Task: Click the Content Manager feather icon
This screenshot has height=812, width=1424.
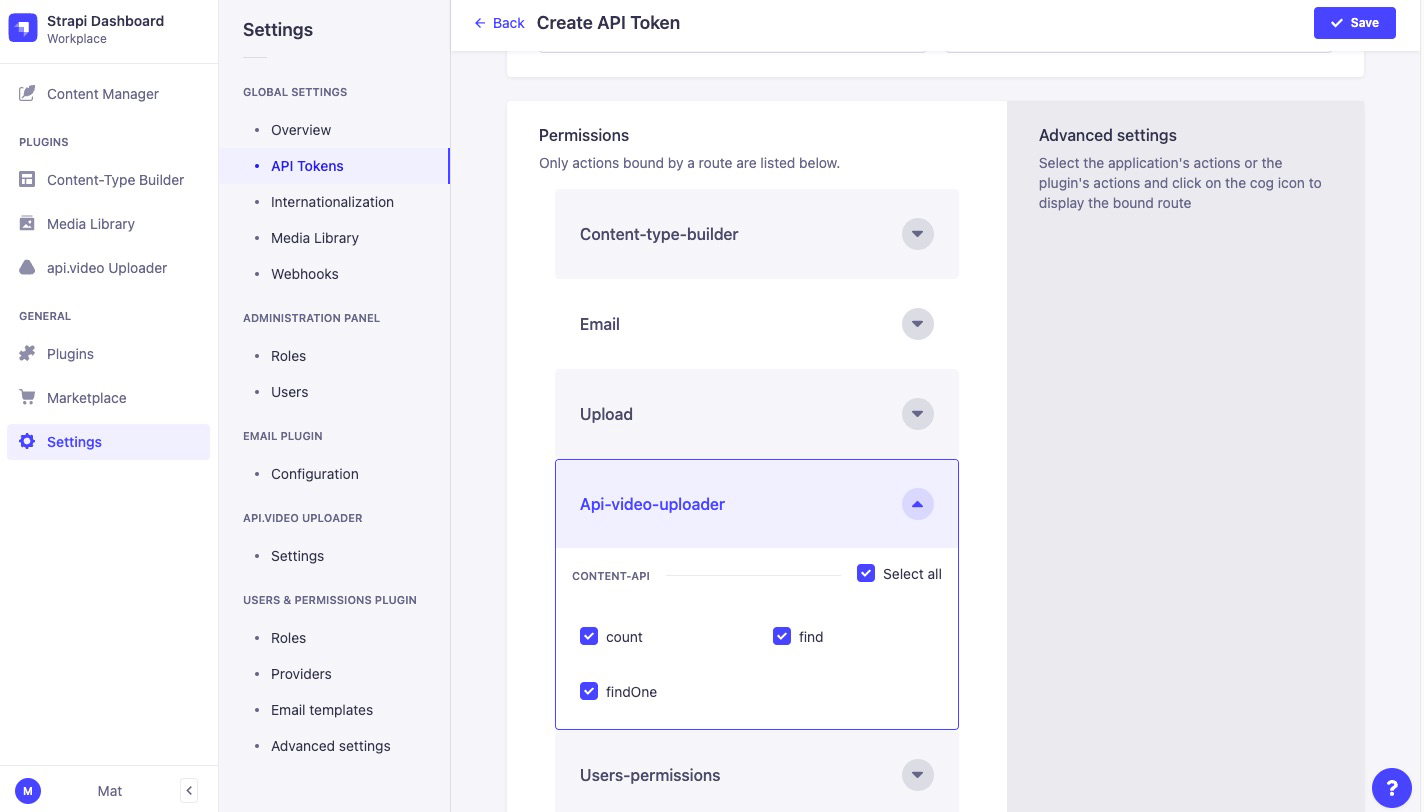Action: point(27,94)
